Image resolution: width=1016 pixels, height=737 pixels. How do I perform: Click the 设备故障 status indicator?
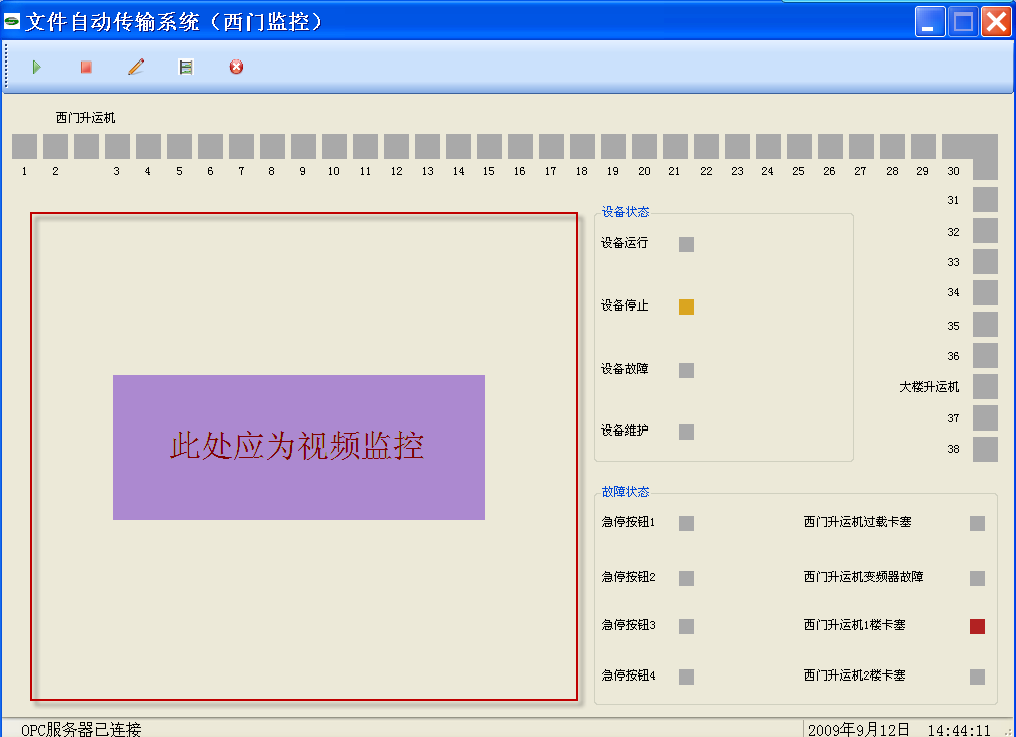click(687, 370)
